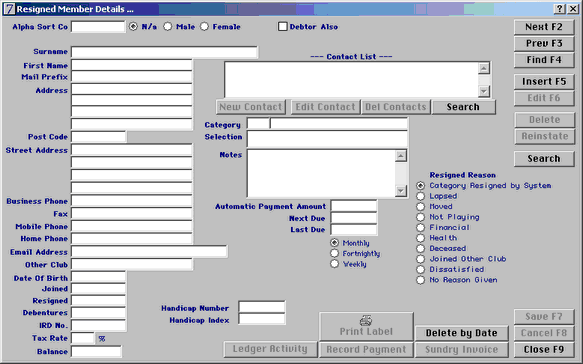Click into the Mobile Phone field
Screen dimensions: 583x364
(132, 226)
